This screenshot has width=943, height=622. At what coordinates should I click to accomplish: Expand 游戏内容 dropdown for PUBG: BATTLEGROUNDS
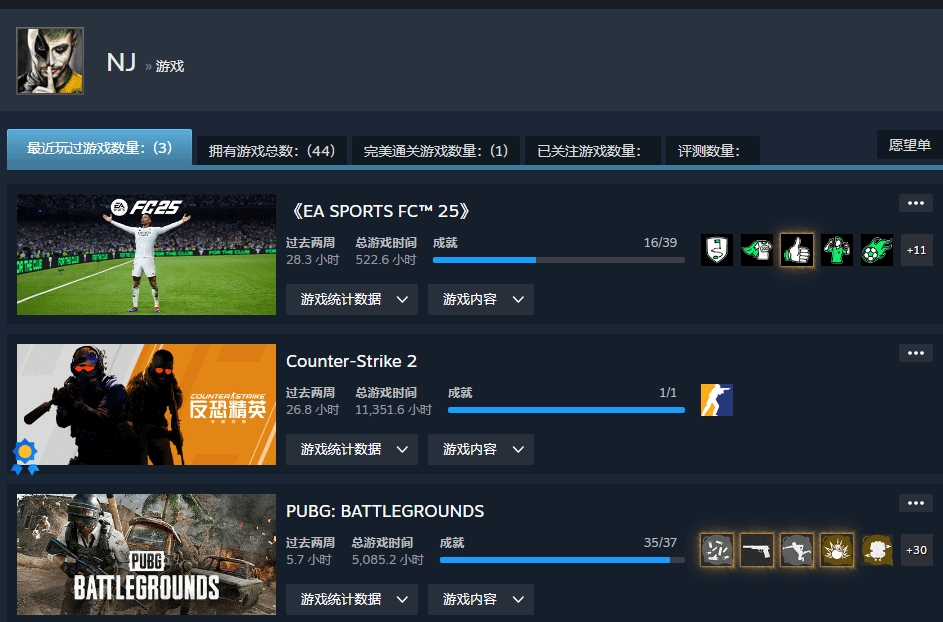pyautogui.click(x=481, y=599)
